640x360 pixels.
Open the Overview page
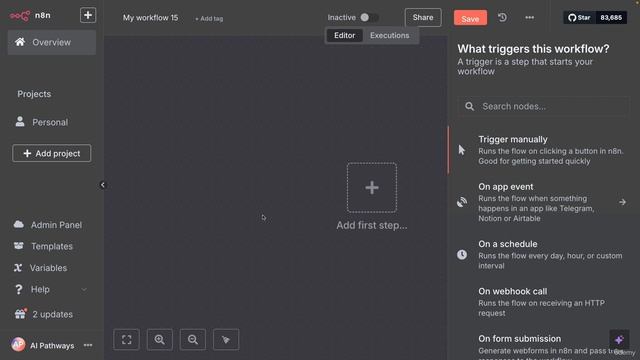(52, 42)
